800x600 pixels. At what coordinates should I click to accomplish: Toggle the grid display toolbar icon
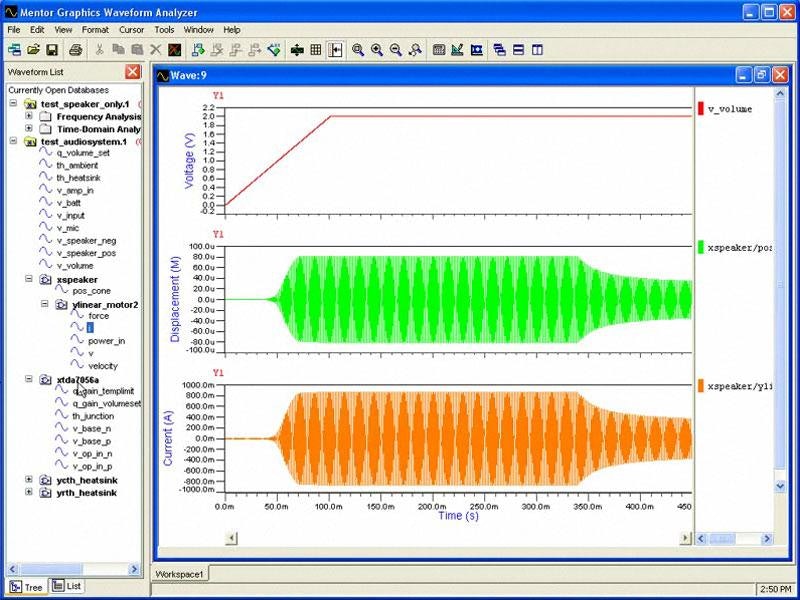[x=316, y=49]
